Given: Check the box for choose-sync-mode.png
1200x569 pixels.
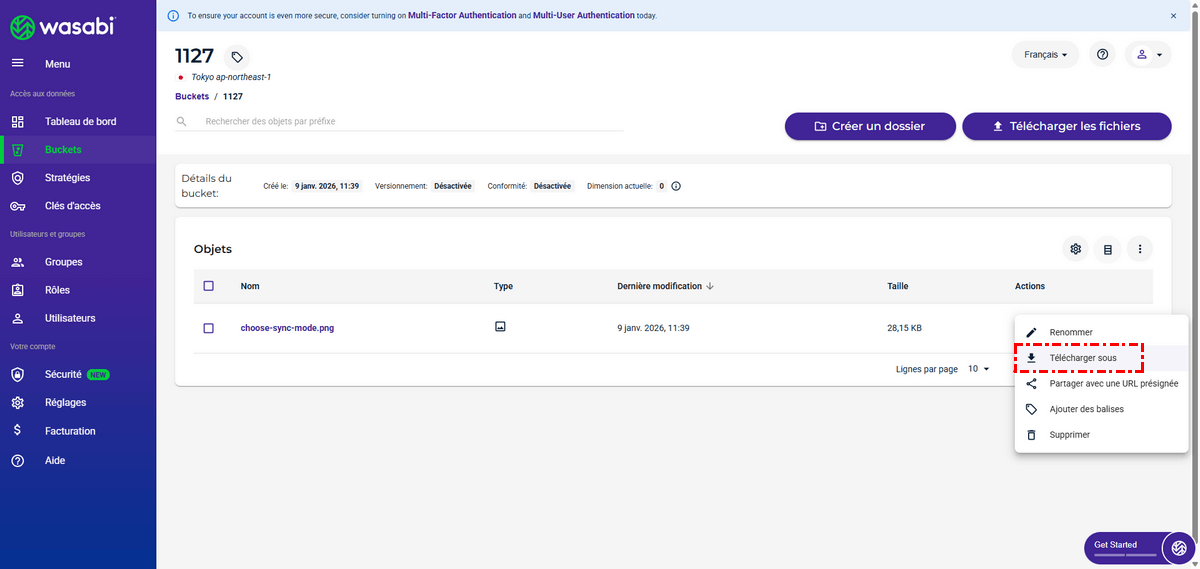Looking at the screenshot, I should click(x=208, y=328).
